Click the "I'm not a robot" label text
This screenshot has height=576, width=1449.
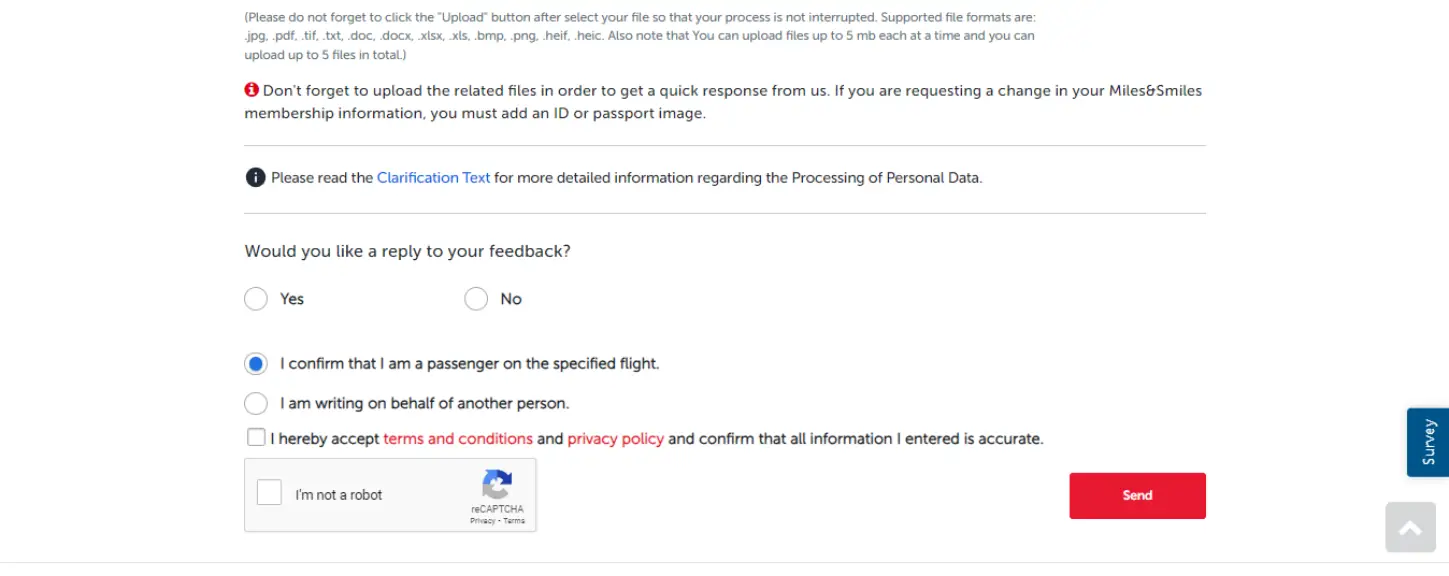pyautogui.click(x=339, y=495)
